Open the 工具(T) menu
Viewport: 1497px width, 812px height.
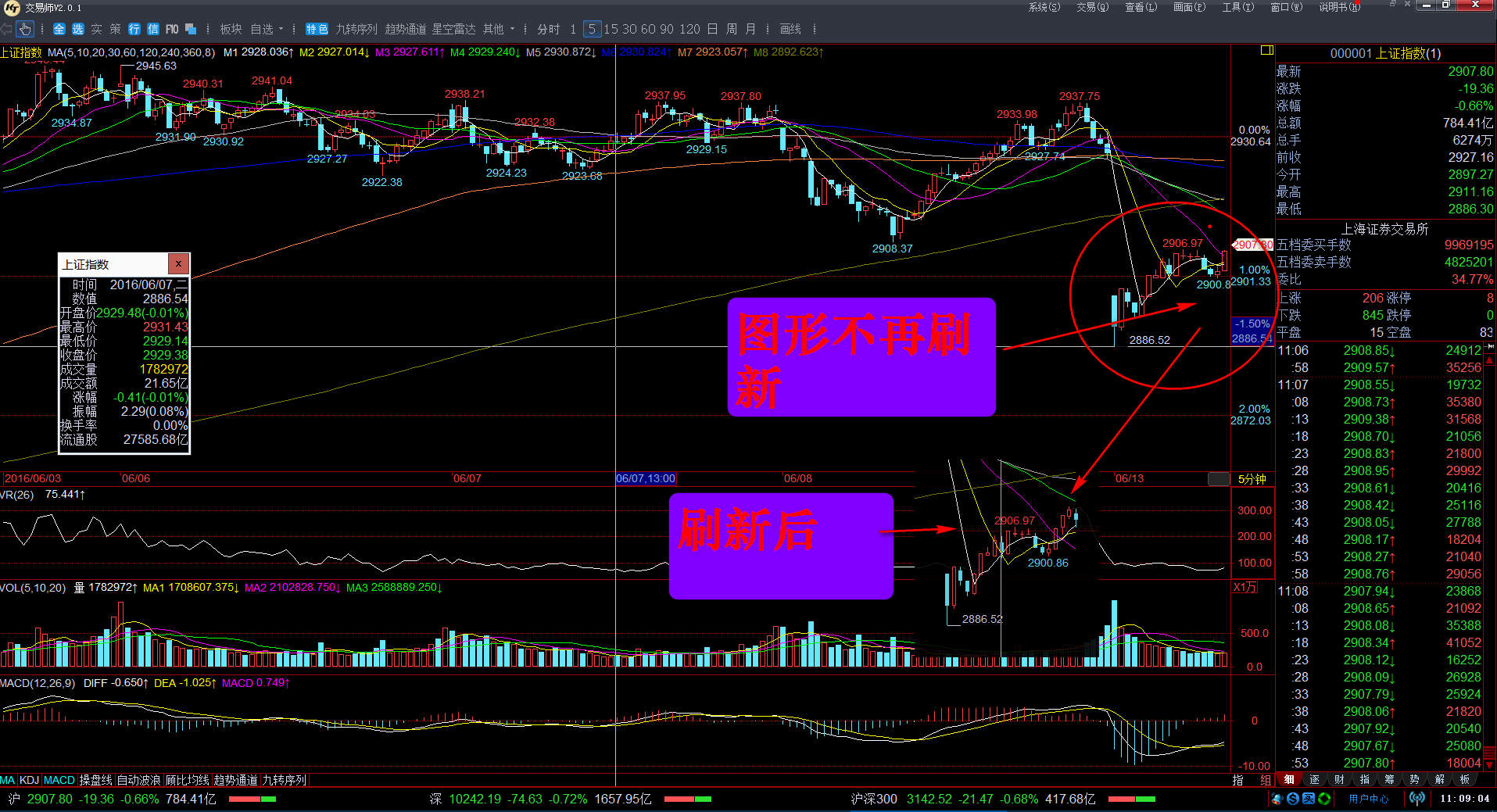[x=1237, y=7]
